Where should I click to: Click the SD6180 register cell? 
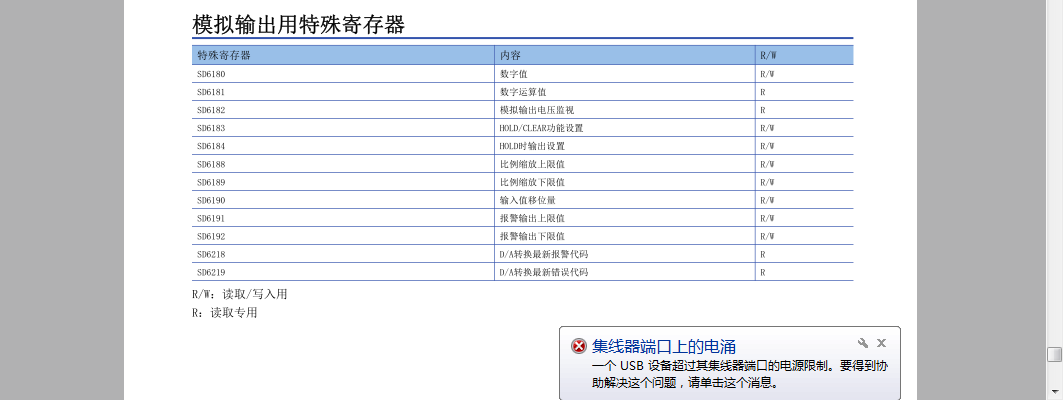click(x=211, y=74)
